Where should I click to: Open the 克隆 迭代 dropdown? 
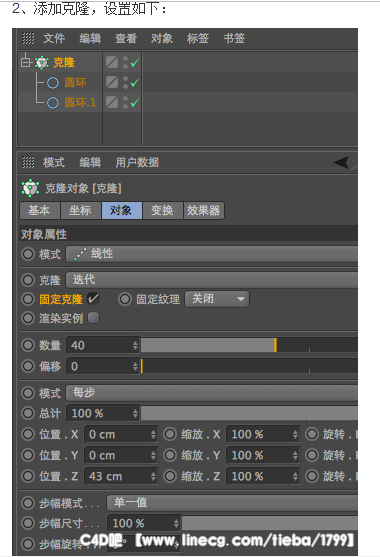click(212, 280)
